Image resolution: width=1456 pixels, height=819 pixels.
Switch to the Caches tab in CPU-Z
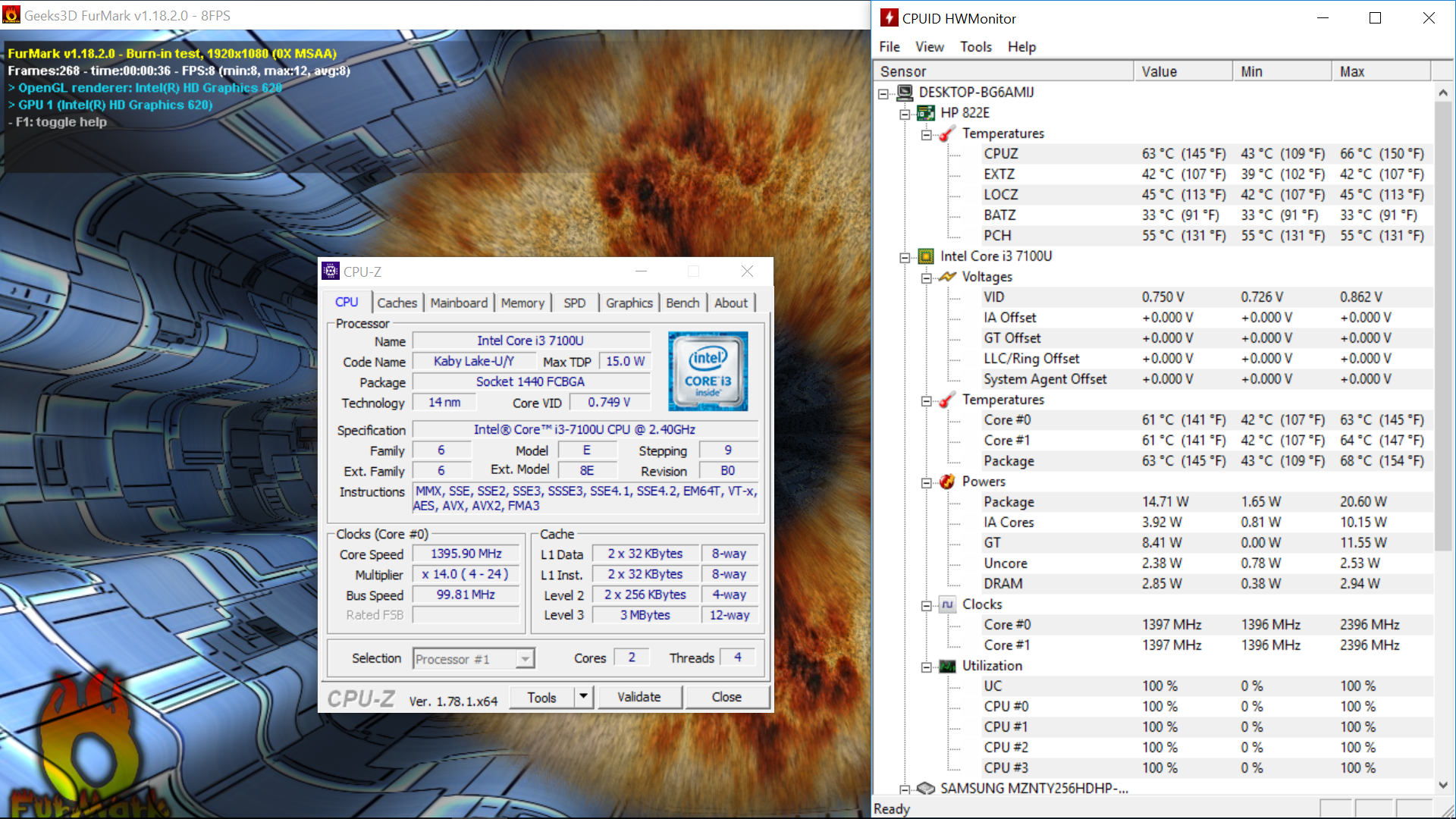point(397,303)
